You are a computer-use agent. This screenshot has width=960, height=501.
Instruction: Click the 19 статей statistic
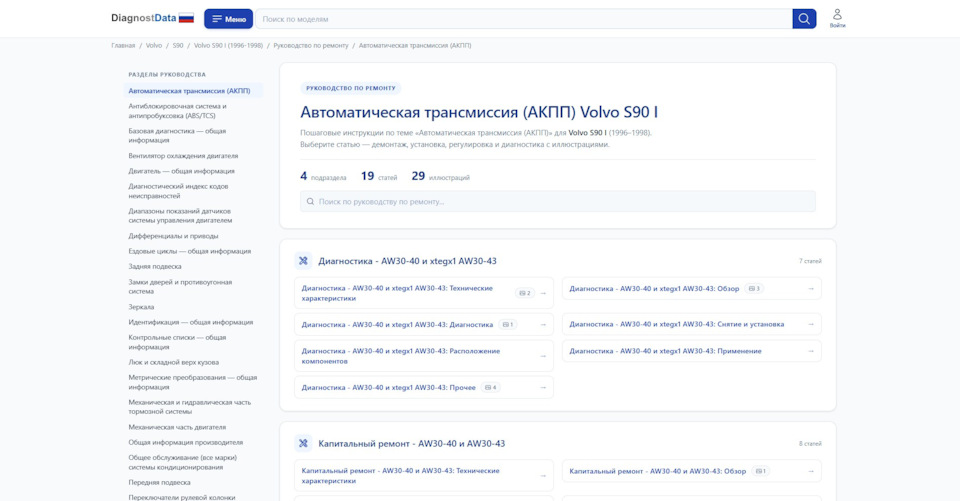[379, 176]
